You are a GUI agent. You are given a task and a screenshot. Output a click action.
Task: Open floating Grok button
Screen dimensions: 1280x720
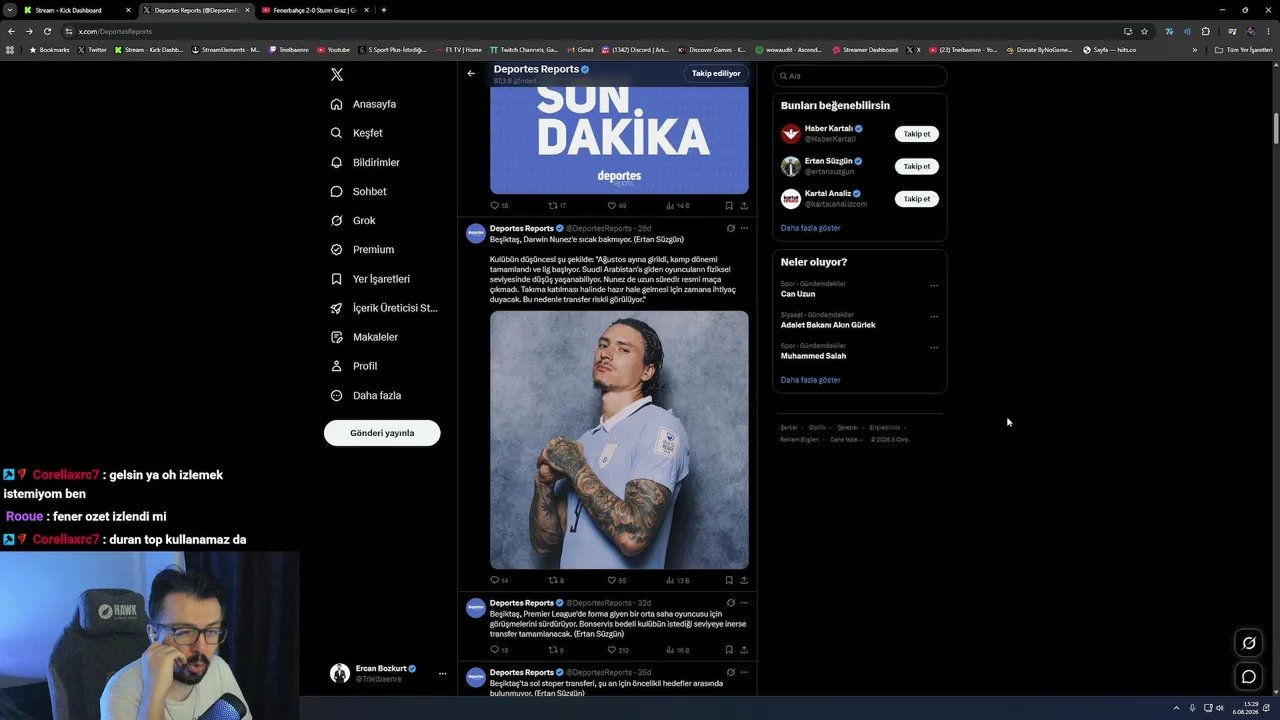(1249, 643)
